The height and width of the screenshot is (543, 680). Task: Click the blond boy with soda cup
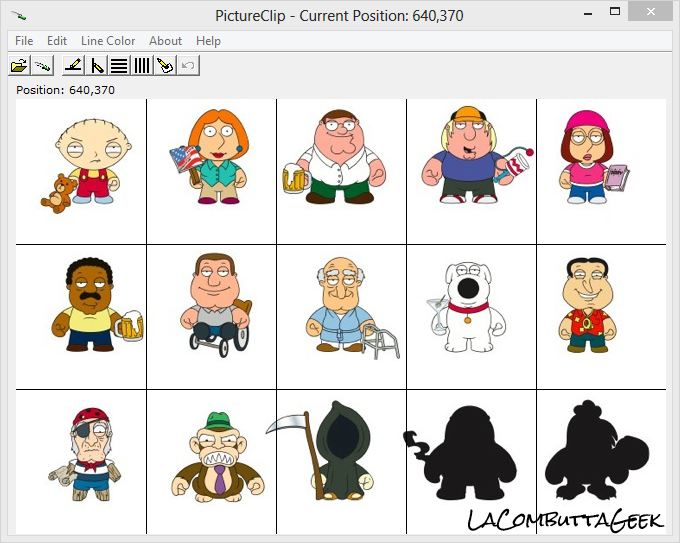[477, 154]
